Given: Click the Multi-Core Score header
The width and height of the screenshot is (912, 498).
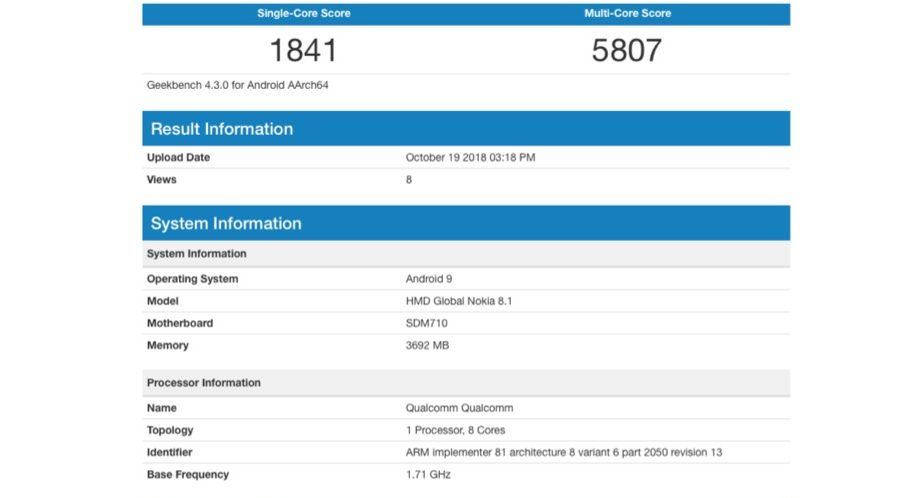Looking at the screenshot, I should [x=627, y=14].
